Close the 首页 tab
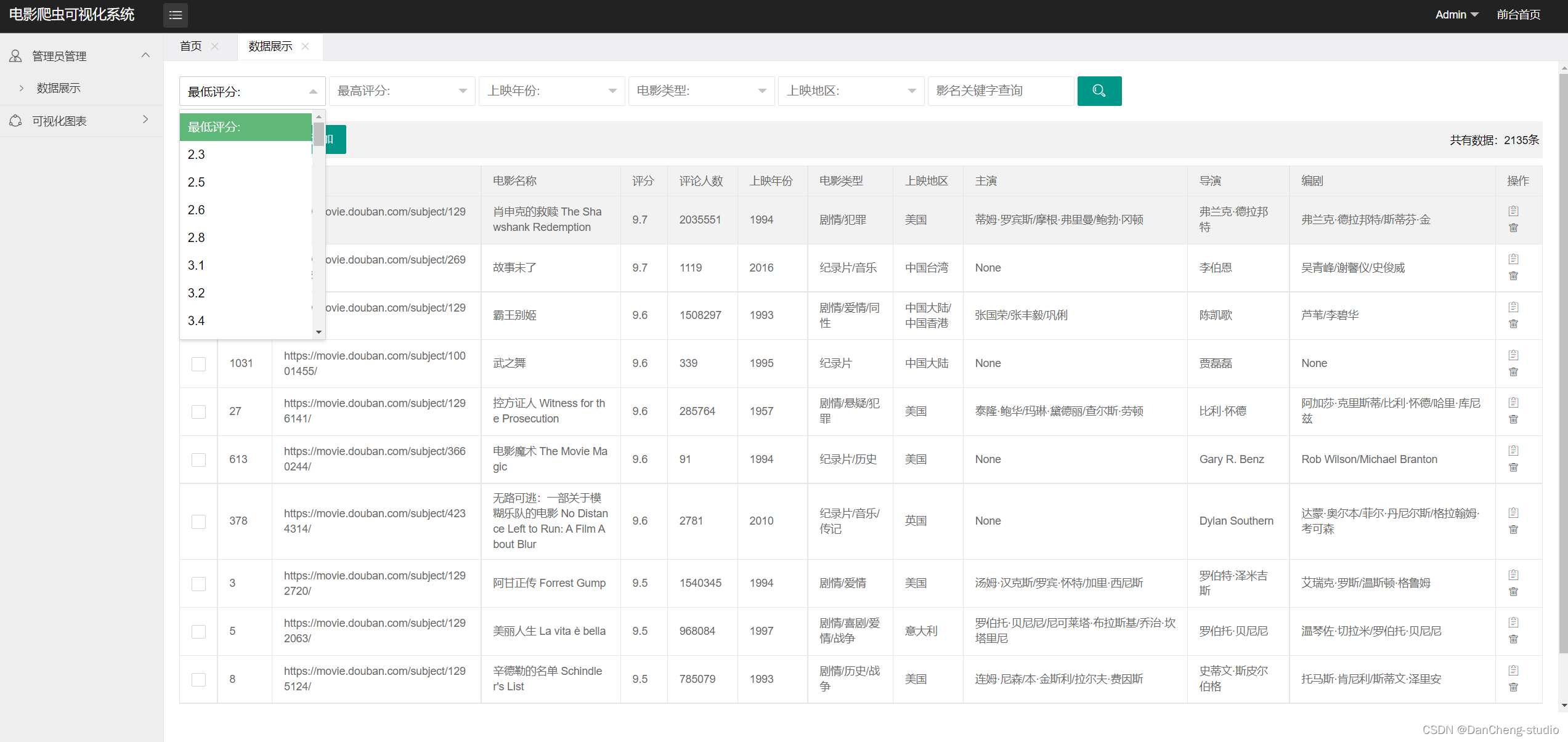Image resolution: width=1568 pixels, height=742 pixels. [214, 46]
